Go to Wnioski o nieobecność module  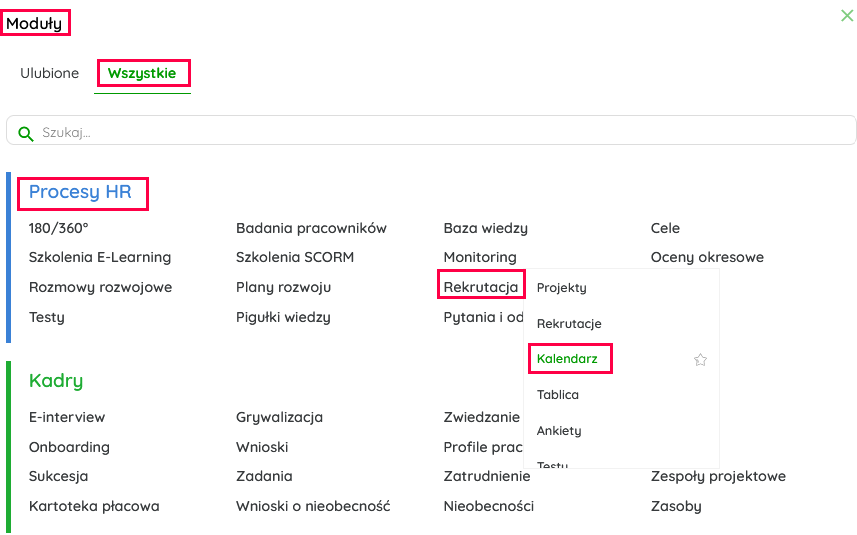pos(313,506)
